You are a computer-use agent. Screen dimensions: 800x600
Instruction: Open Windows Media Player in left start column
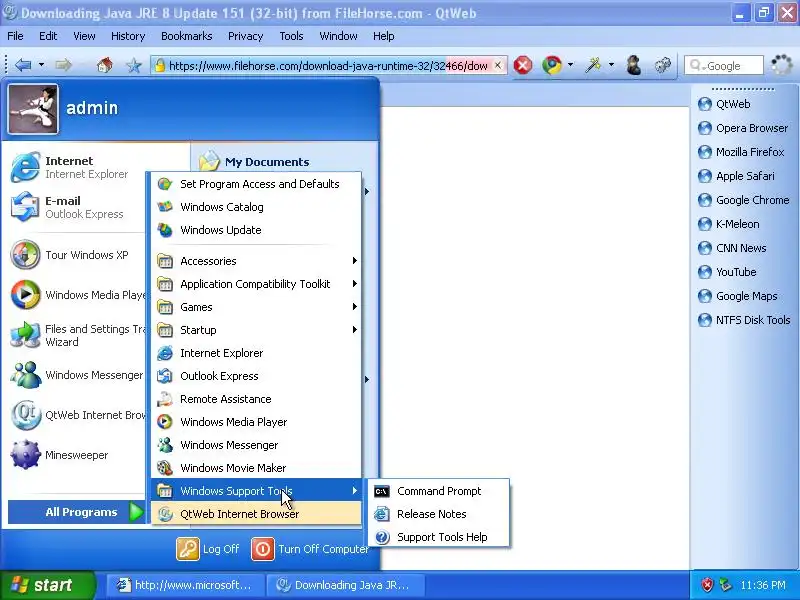(77, 295)
